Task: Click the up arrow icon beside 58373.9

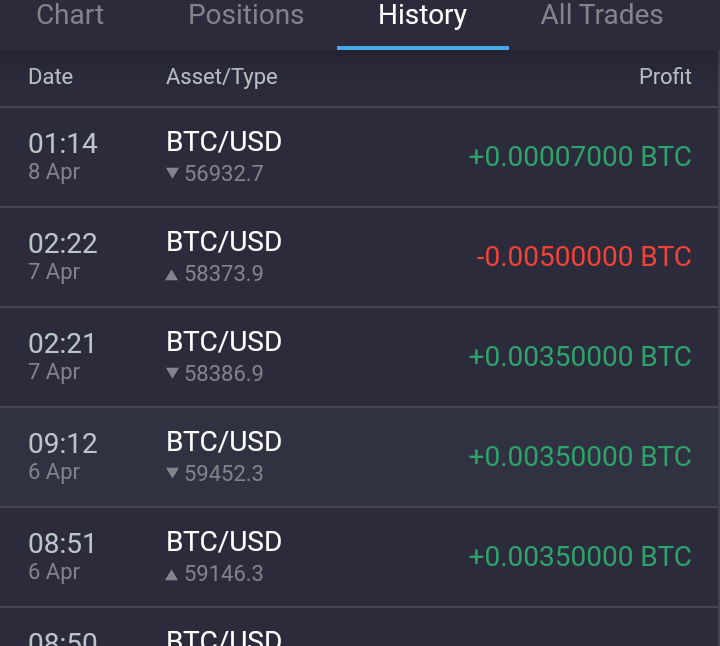Action: (172, 275)
